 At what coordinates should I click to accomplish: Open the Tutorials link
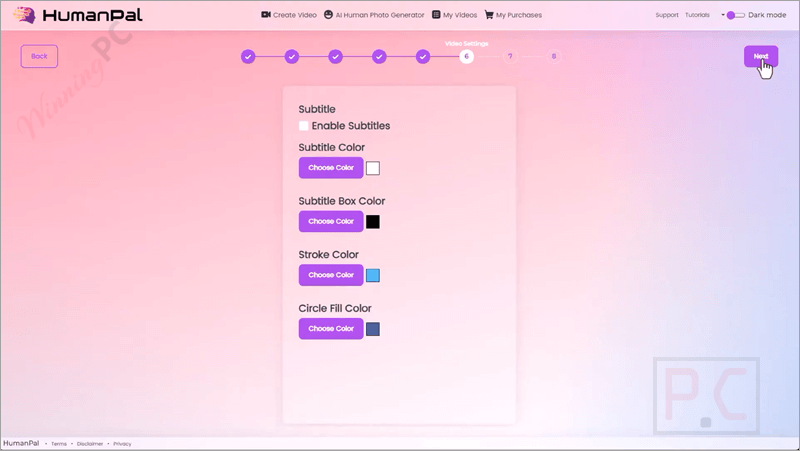[697, 15]
